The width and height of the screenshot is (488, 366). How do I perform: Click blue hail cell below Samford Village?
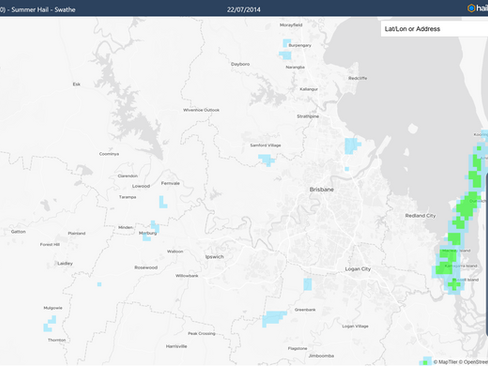(267, 160)
